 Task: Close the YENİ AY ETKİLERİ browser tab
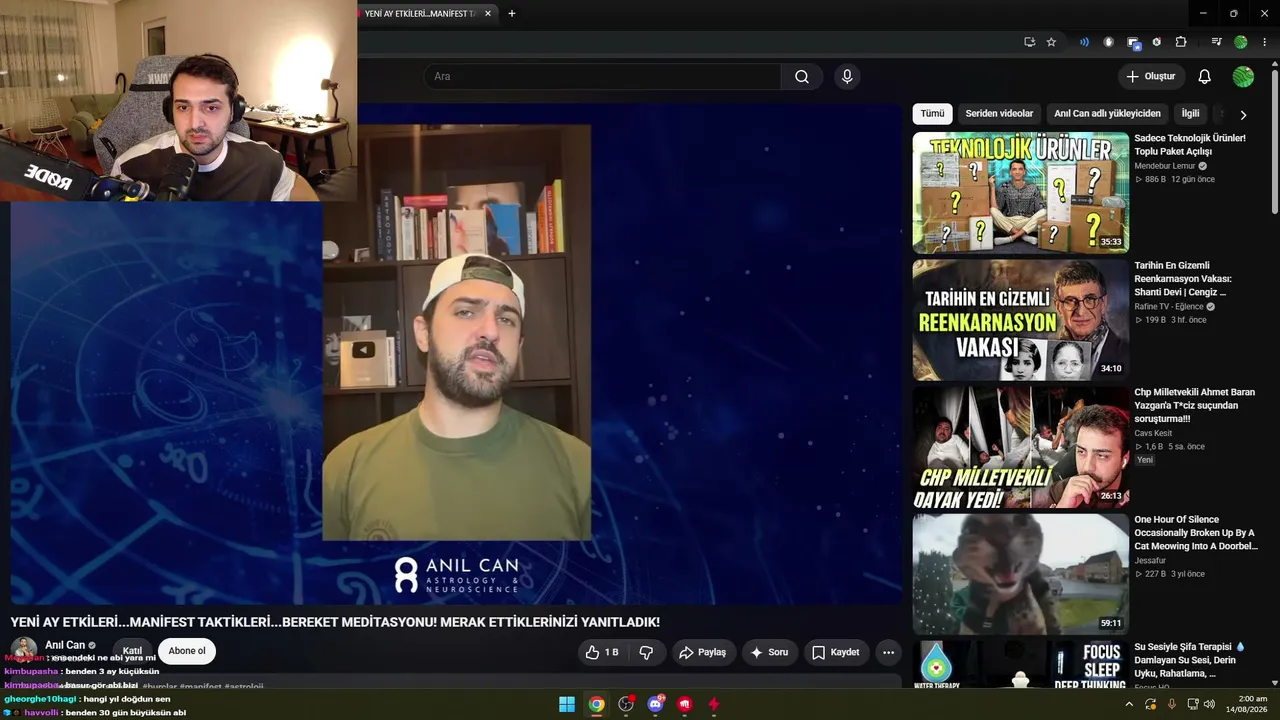pyautogui.click(x=488, y=14)
